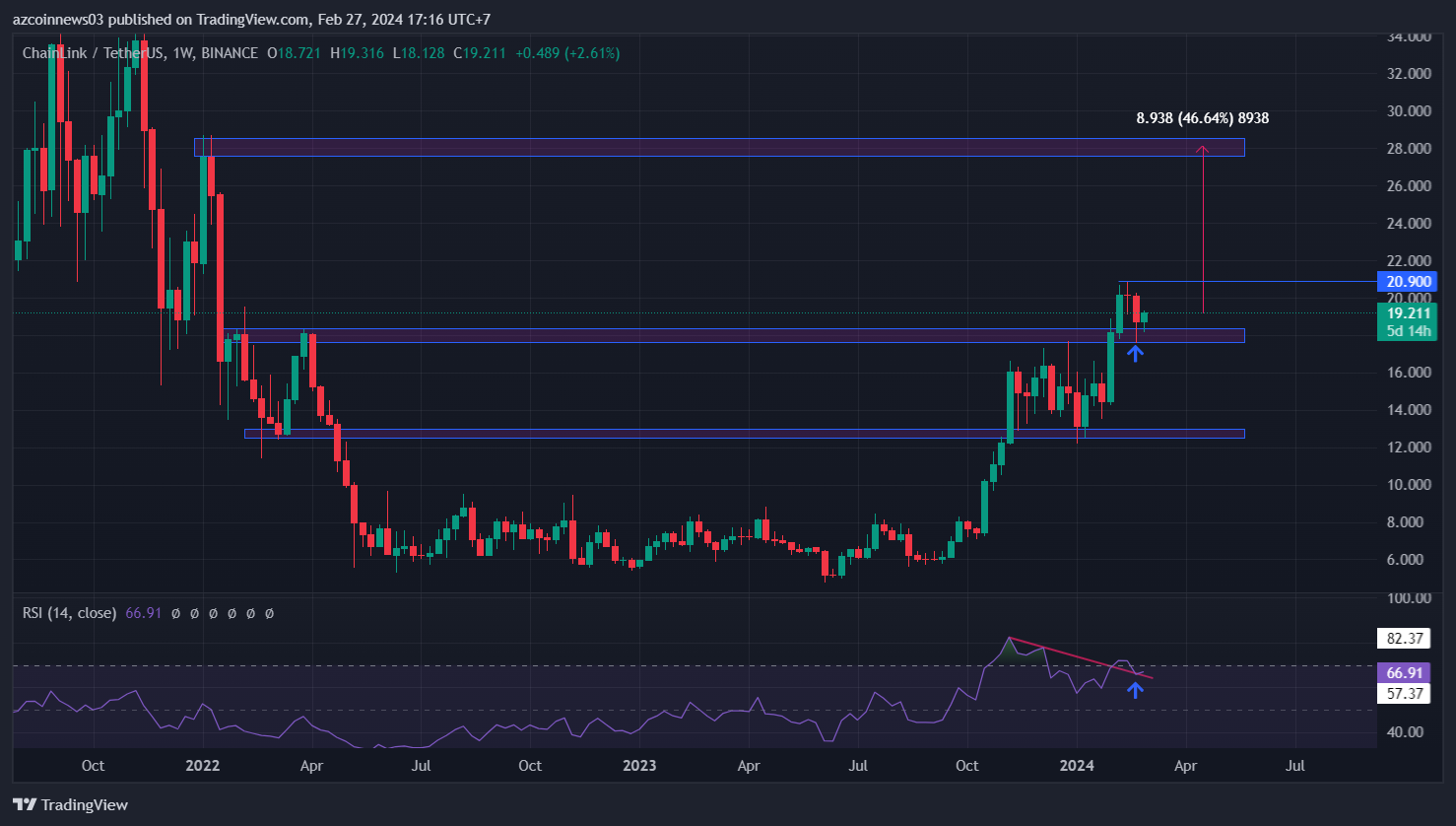Click the 2023 label on time axis
1456x826 pixels.
click(639, 766)
